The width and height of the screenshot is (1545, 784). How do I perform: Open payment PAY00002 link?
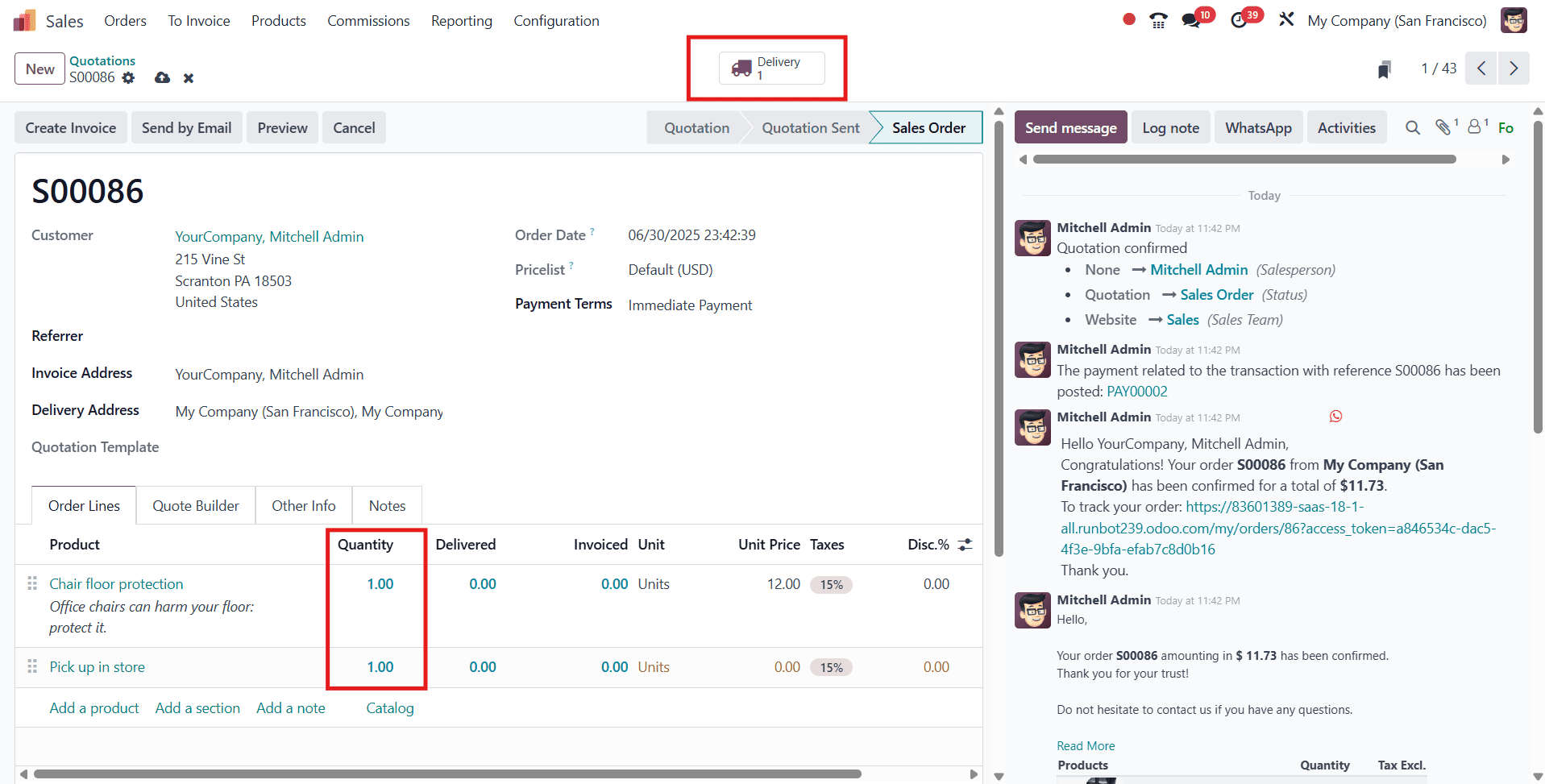click(x=1137, y=392)
